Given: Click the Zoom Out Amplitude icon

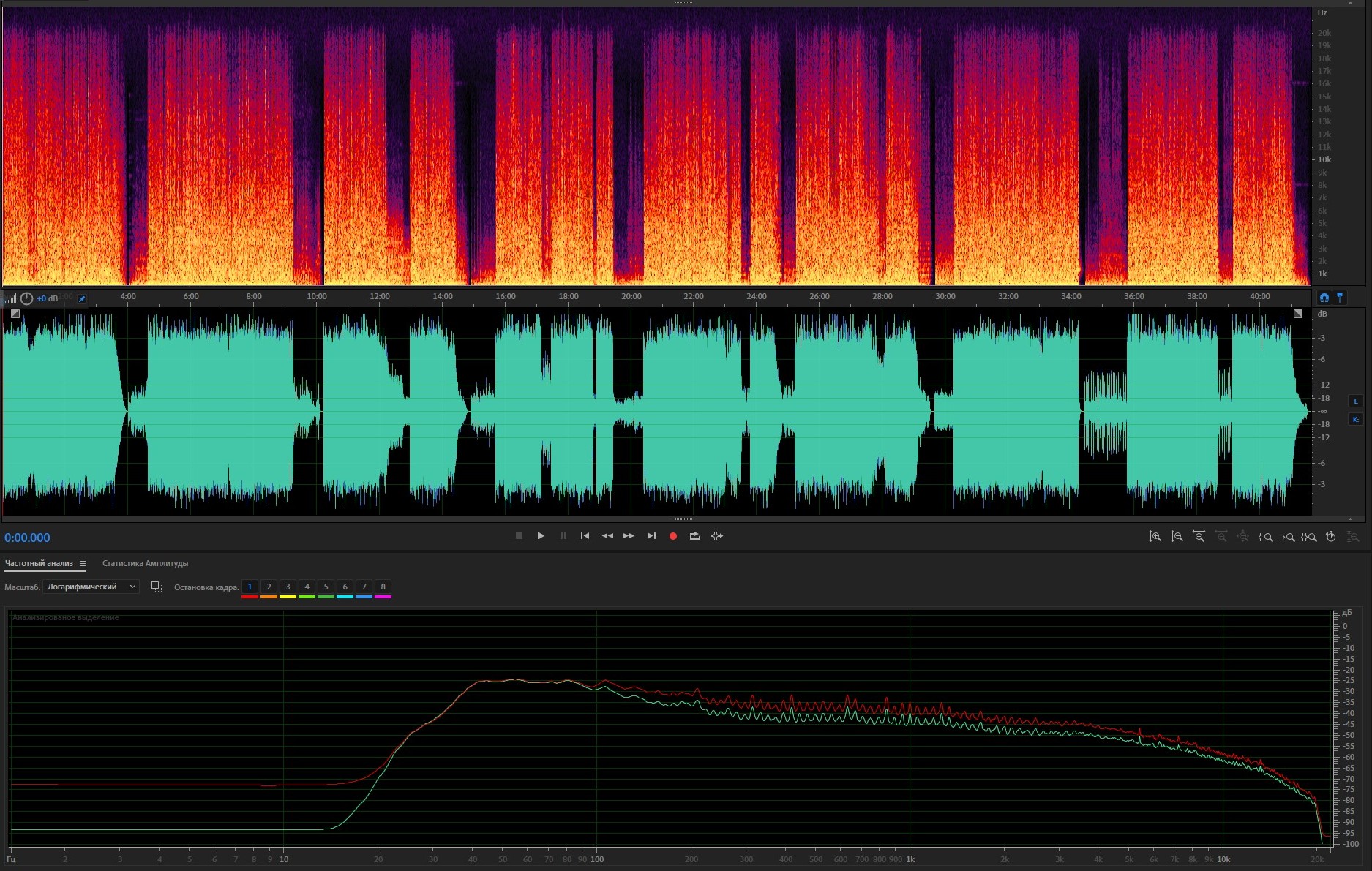Looking at the screenshot, I should pos(1177,537).
